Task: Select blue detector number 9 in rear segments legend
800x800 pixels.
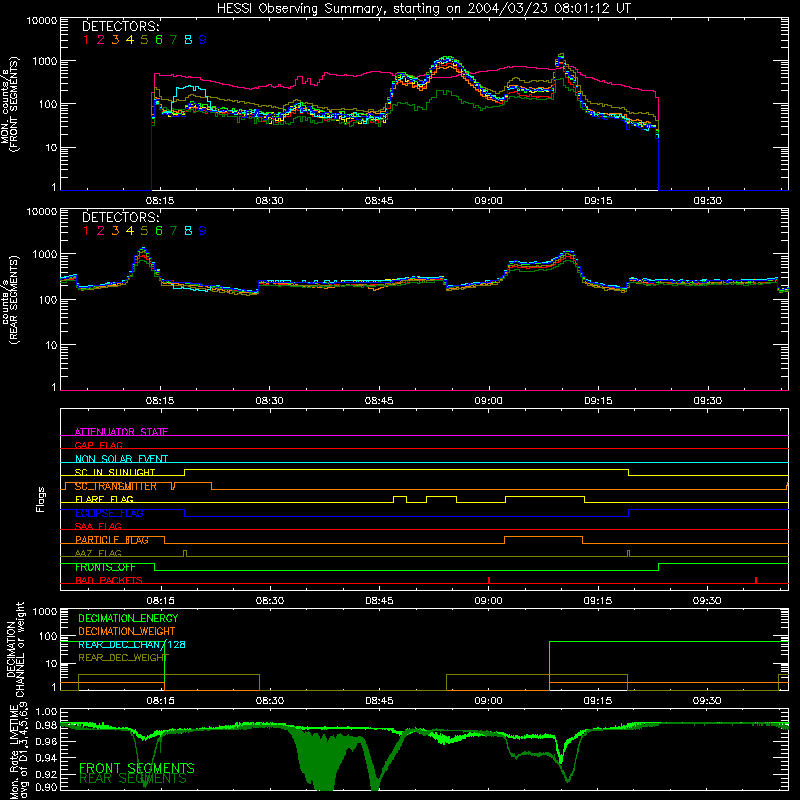Action: point(203,231)
